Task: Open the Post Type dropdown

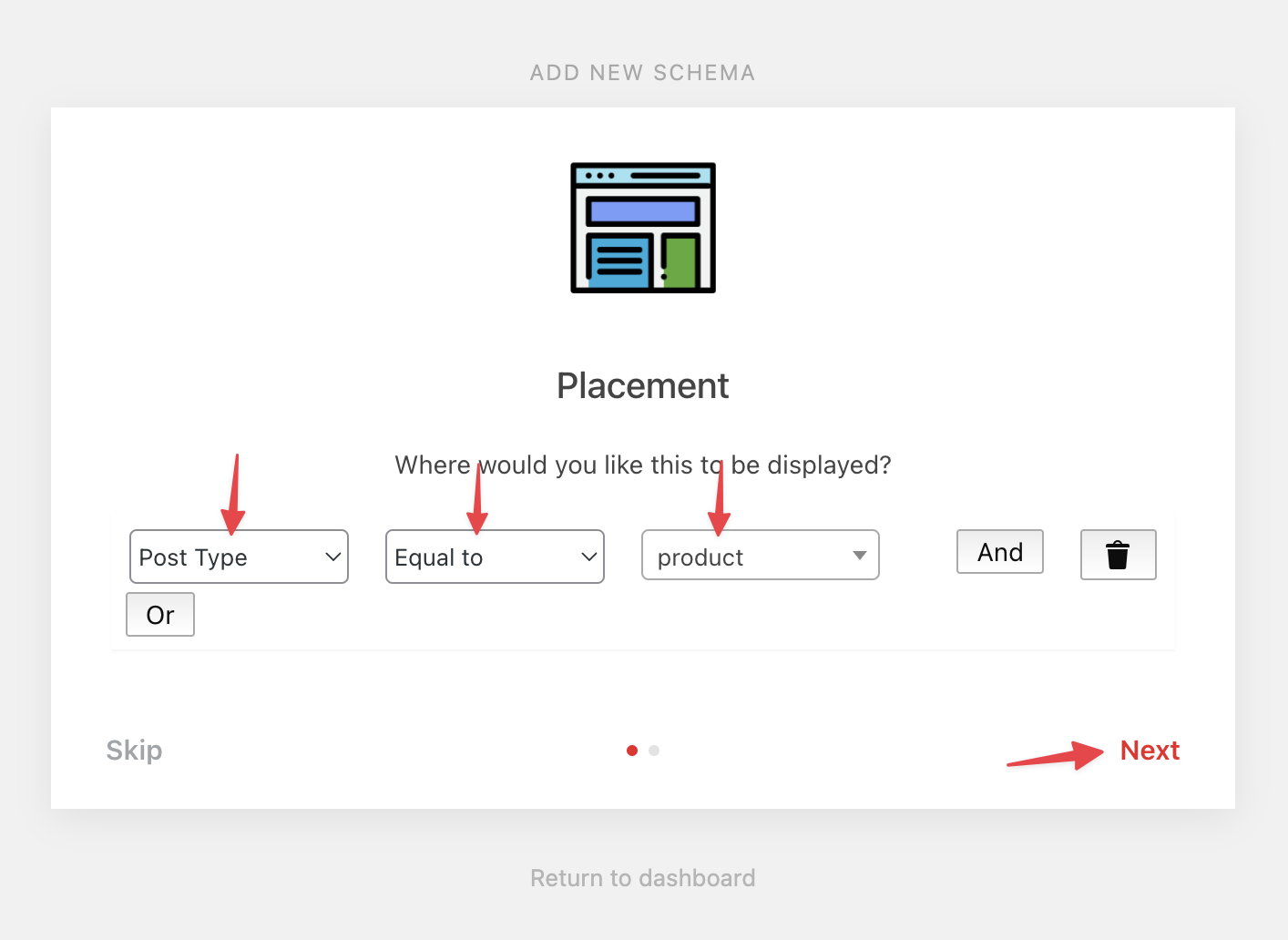Action: point(239,557)
